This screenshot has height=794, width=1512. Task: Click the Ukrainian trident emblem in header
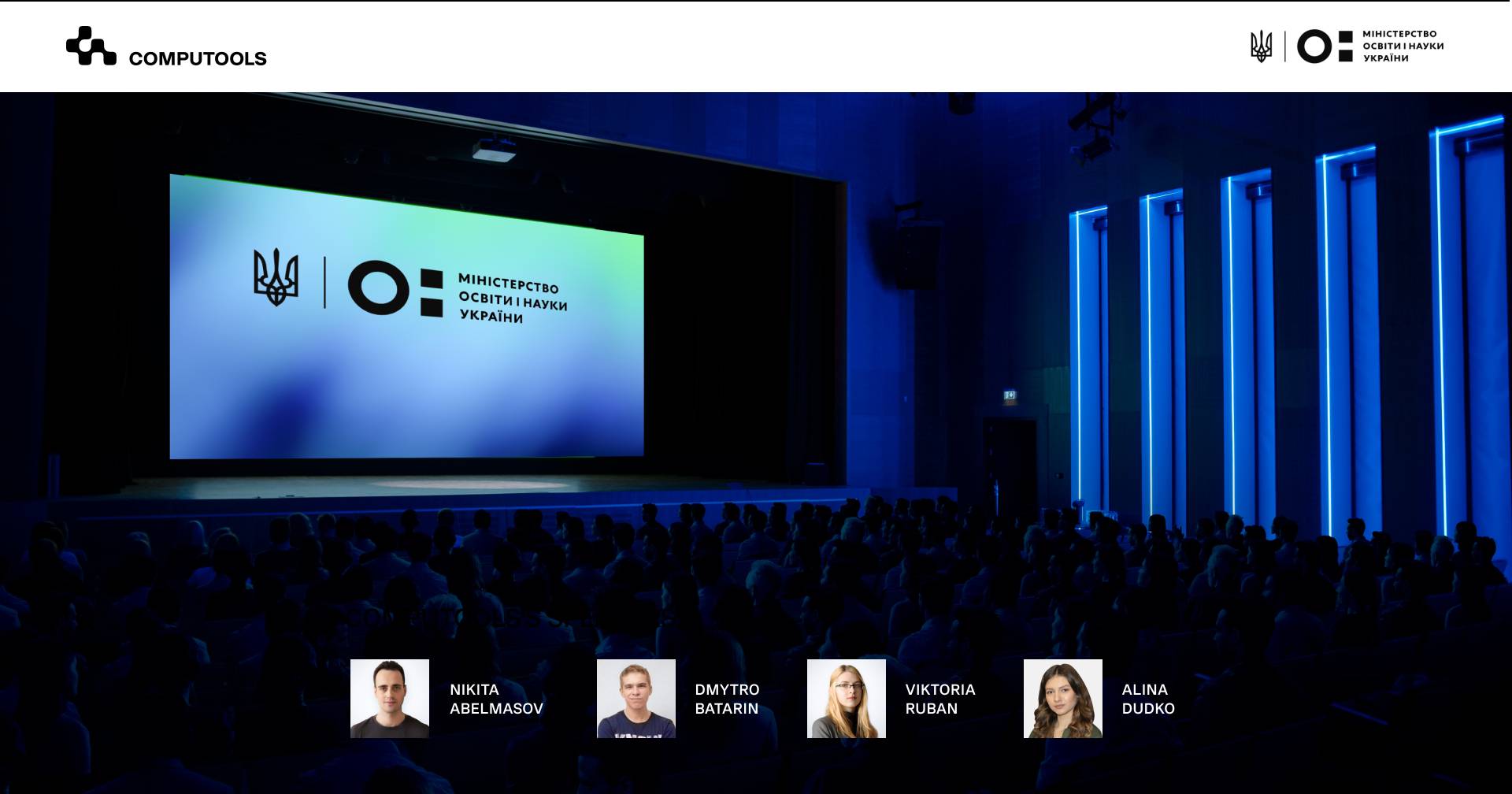click(x=1262, y=46)
